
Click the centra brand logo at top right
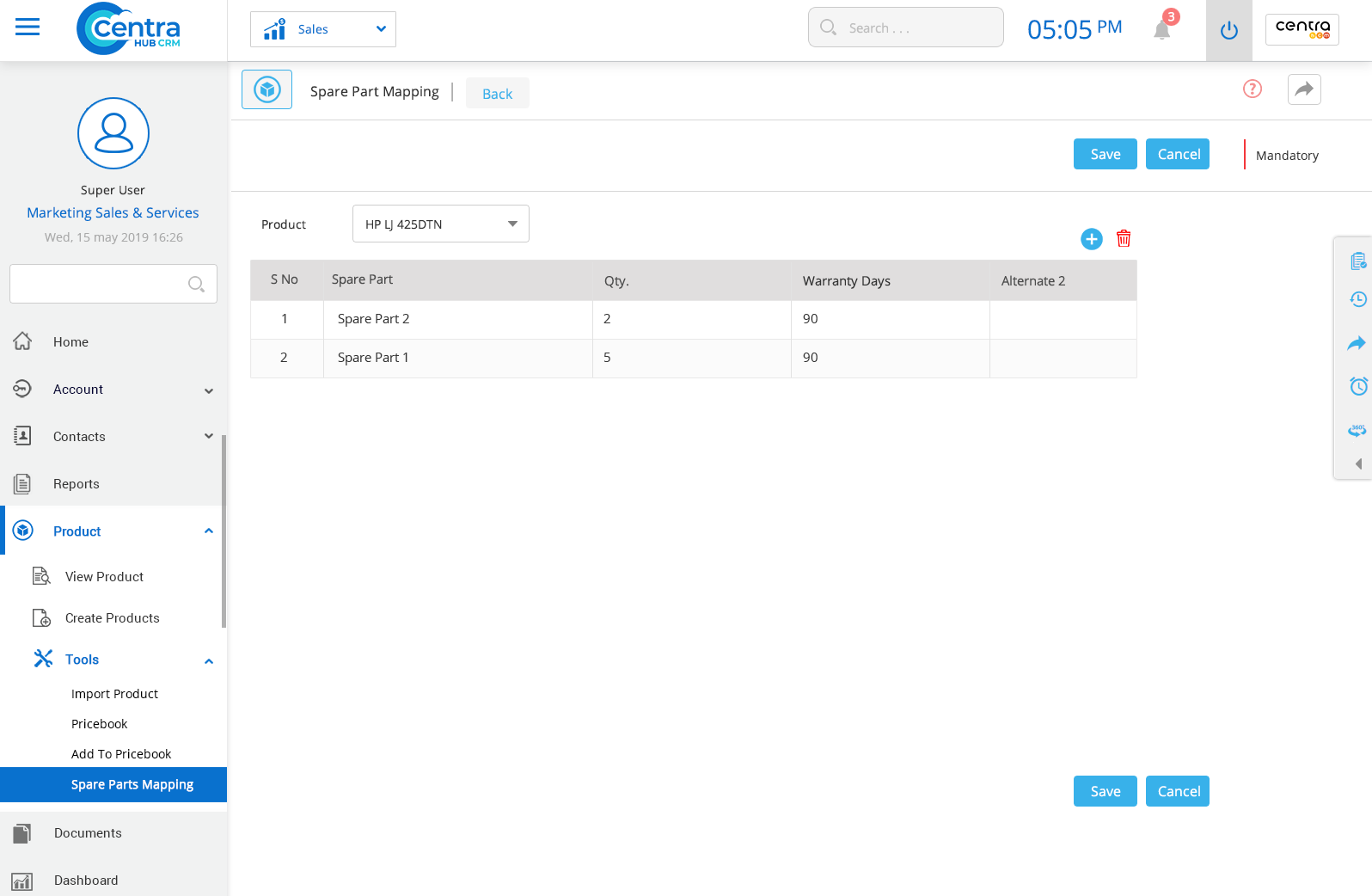coord(1302,29)
